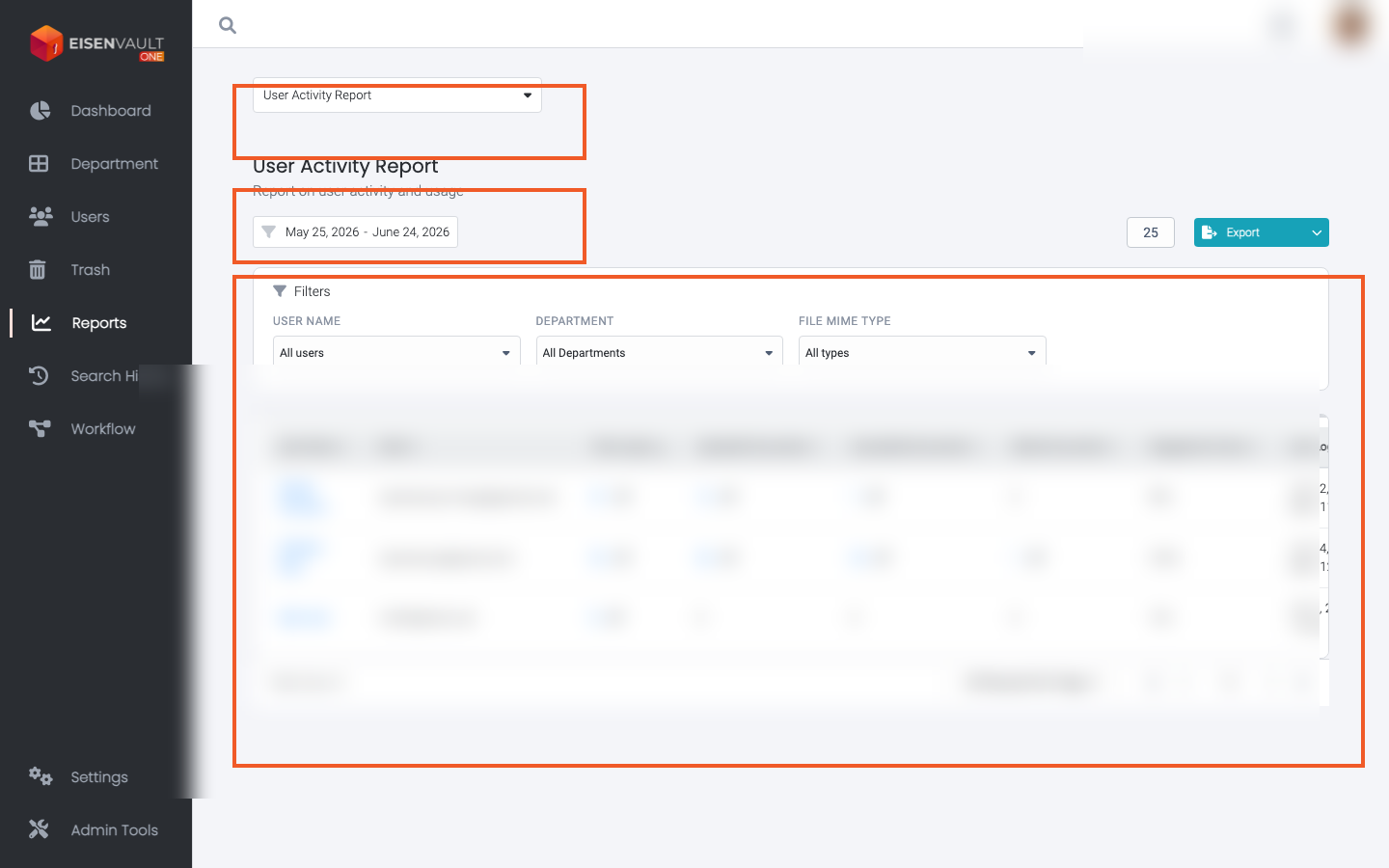Click the Export button label
The height and width of the screenshot is (868, 1389).
[1242, 232]
